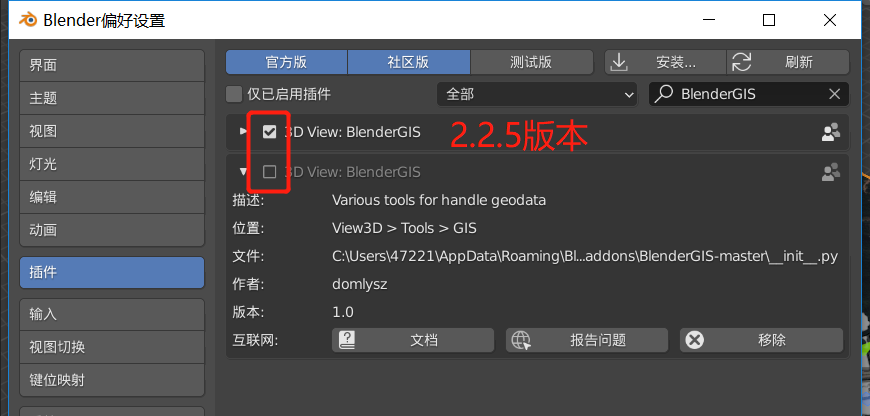Viewport: 870px width, 416px height.
Task: Click the remove X circle icon
Action: tap(694, 339)
